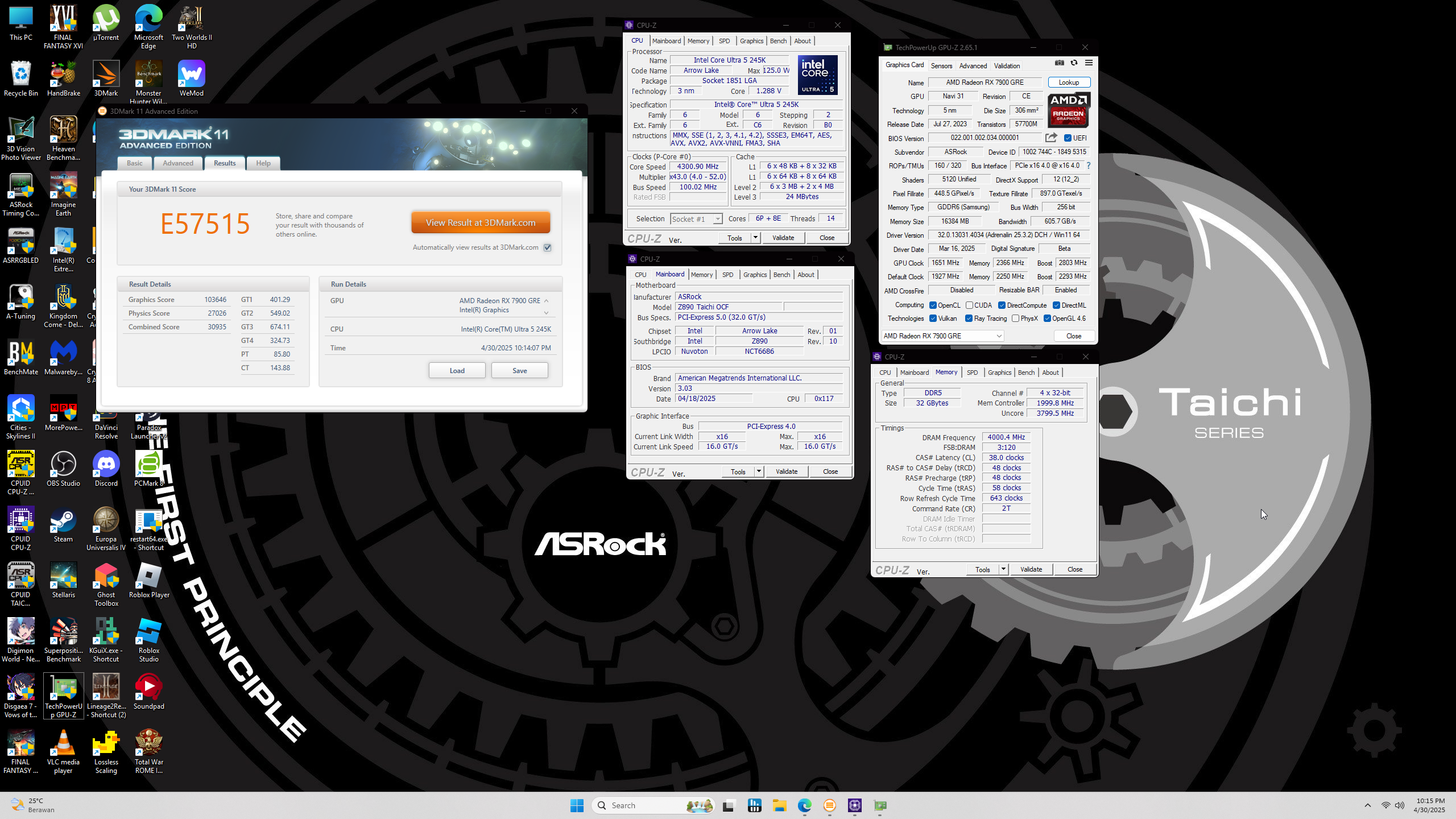Image resolution: width=1456 pixels, height=819 pixels.
Task: Click Lookup button in GPU-Z
Action: coord(1069,82)
